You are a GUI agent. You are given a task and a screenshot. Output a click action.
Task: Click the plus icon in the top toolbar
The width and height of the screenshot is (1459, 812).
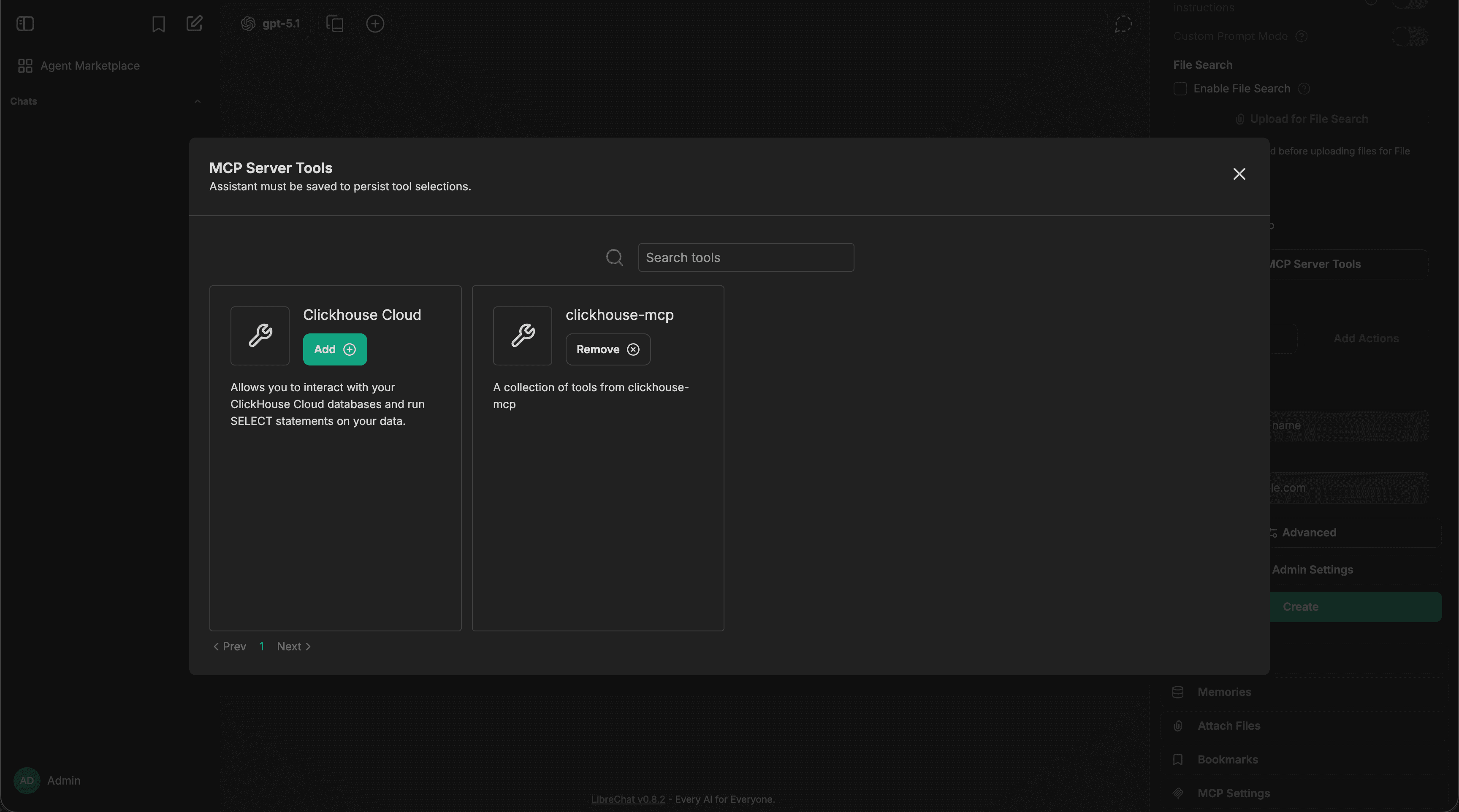point(374,24)
